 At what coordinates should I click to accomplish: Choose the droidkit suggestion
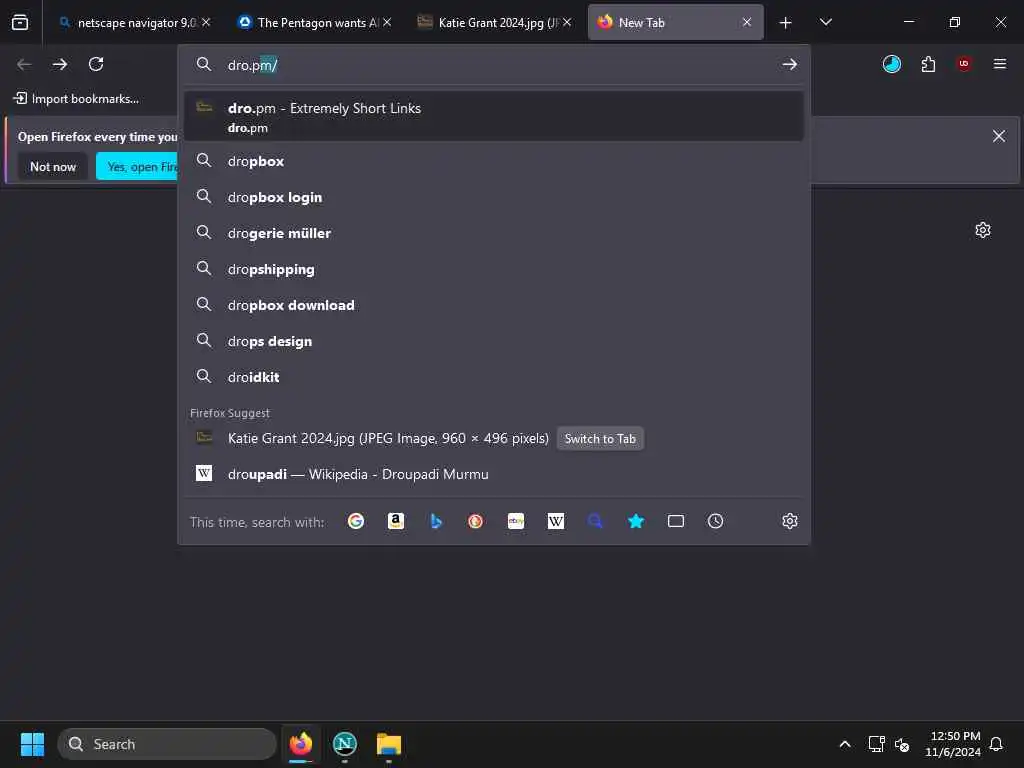click(x=494, y=377)
